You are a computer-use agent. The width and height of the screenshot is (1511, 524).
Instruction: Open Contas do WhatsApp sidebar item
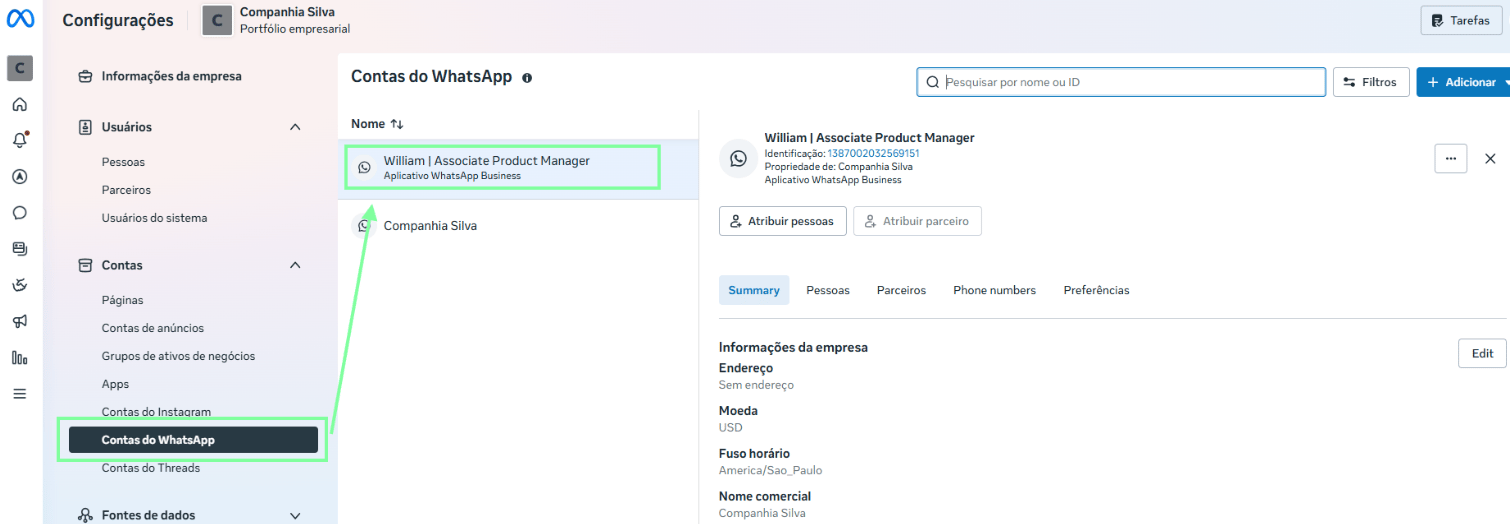[x=193, y=440]
